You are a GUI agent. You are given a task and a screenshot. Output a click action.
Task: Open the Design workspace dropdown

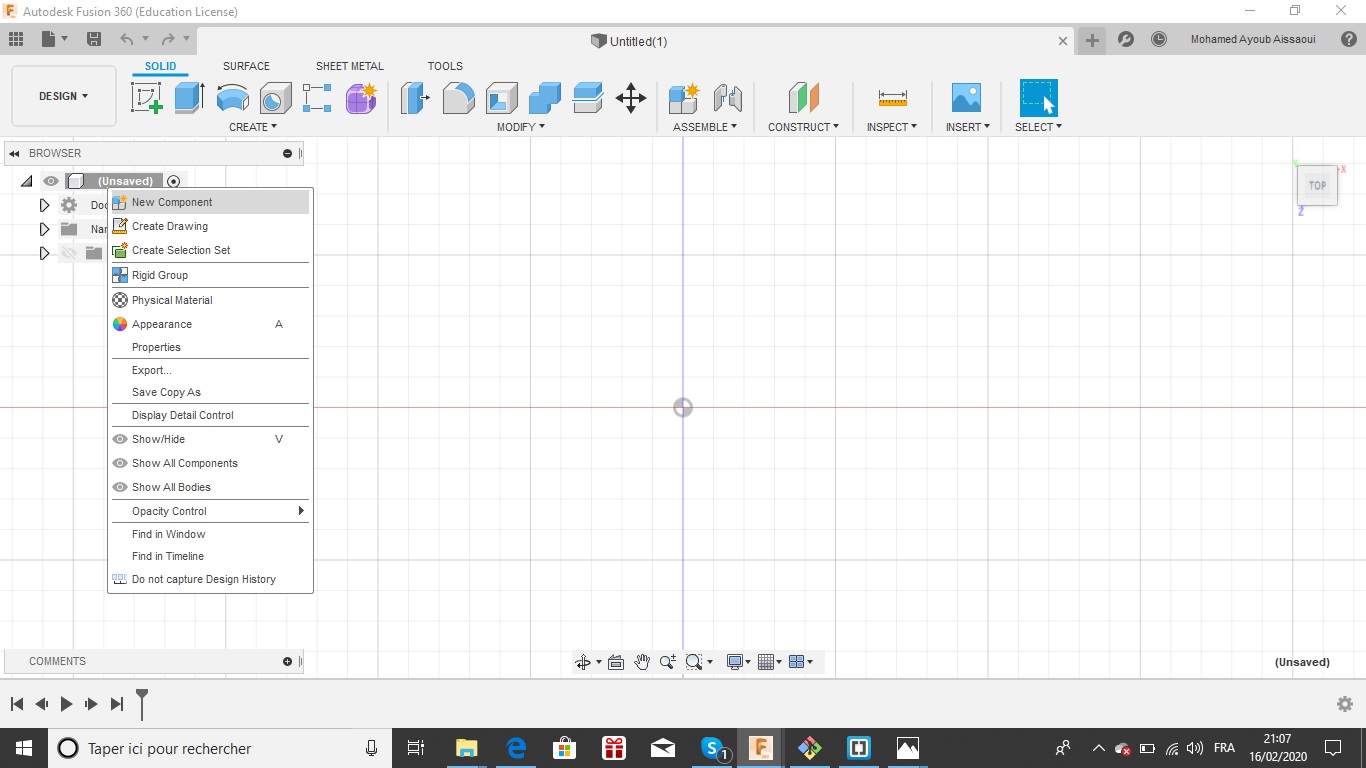coord(64,96)
